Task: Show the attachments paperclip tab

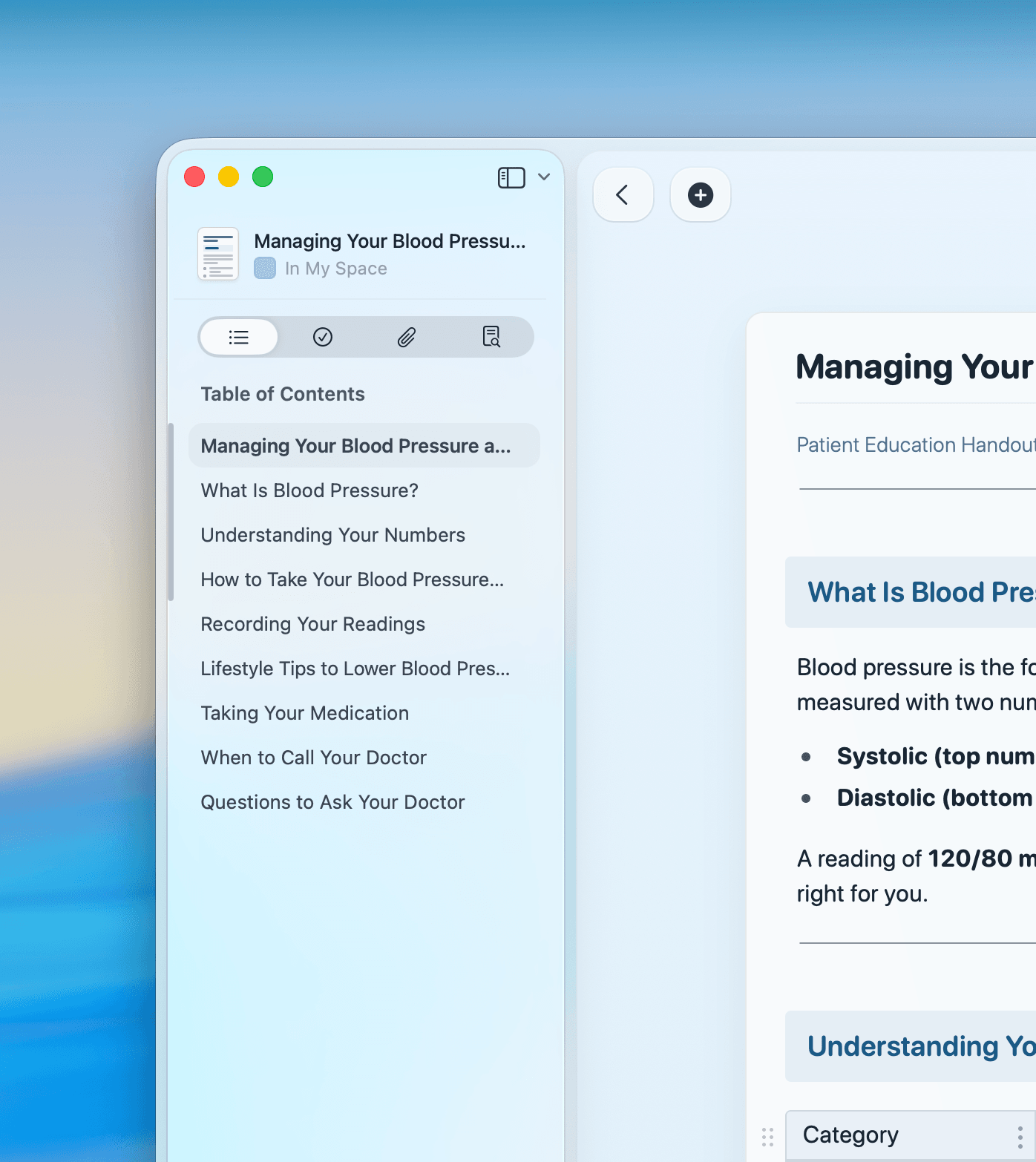Action: point(407,338)
